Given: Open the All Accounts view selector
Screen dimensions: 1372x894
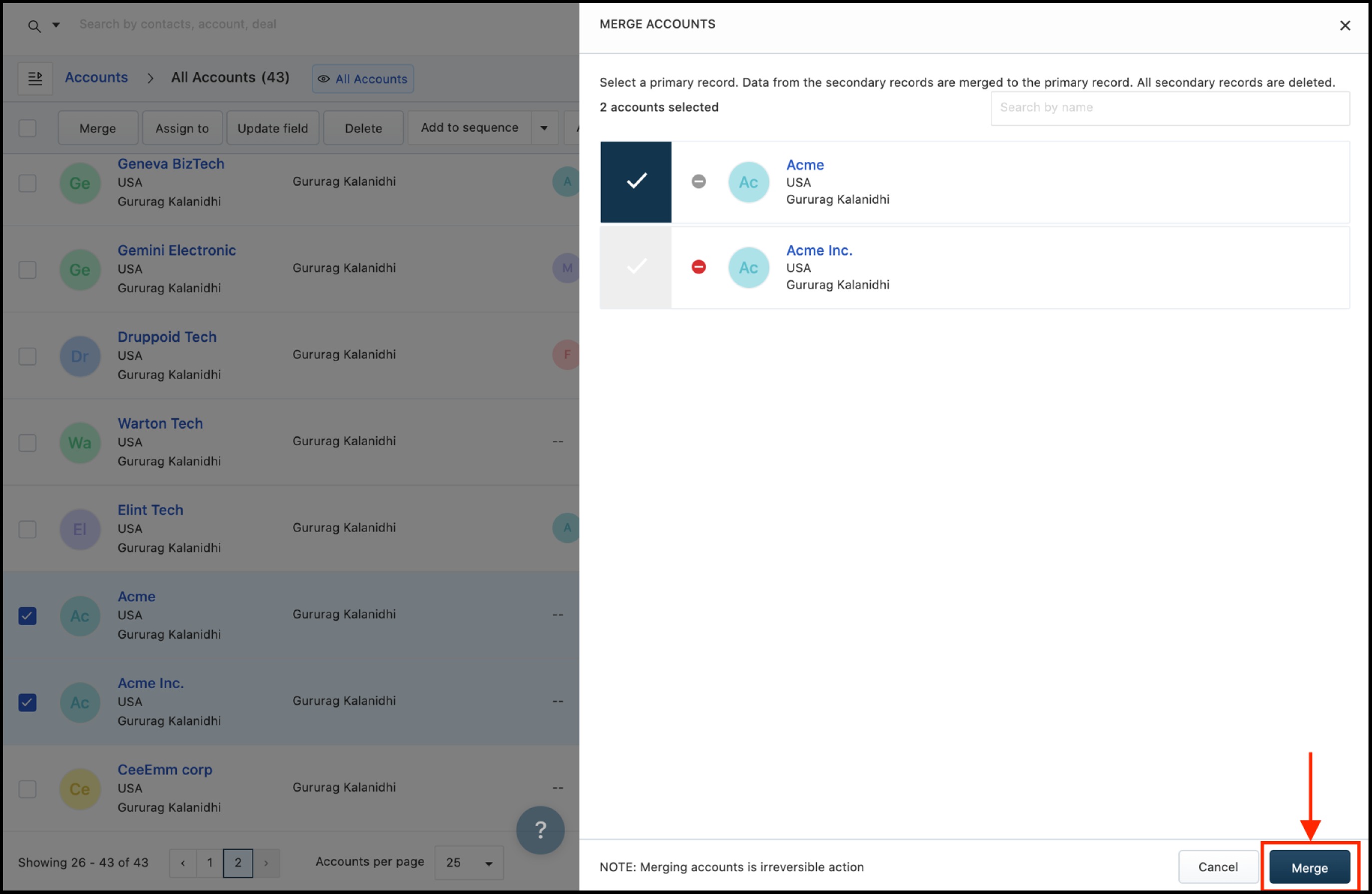Looking at the screenshot, I should pos(363,79).
